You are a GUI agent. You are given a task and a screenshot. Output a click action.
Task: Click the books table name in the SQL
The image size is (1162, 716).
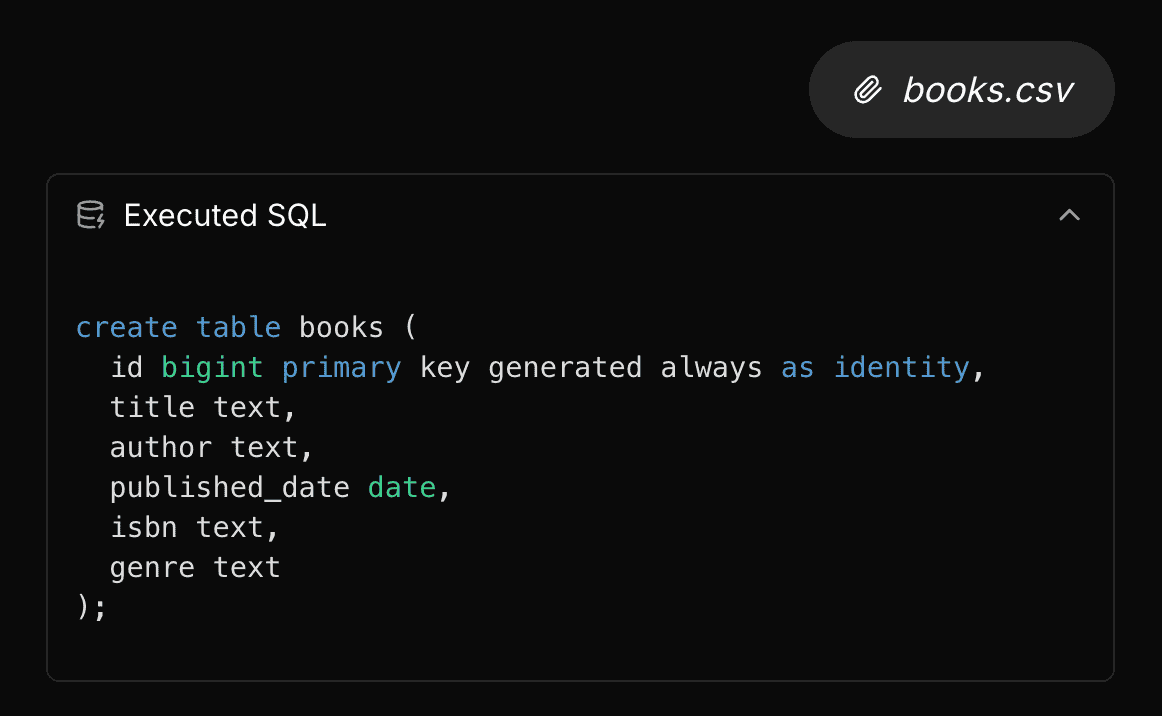[x=340, y=326]
